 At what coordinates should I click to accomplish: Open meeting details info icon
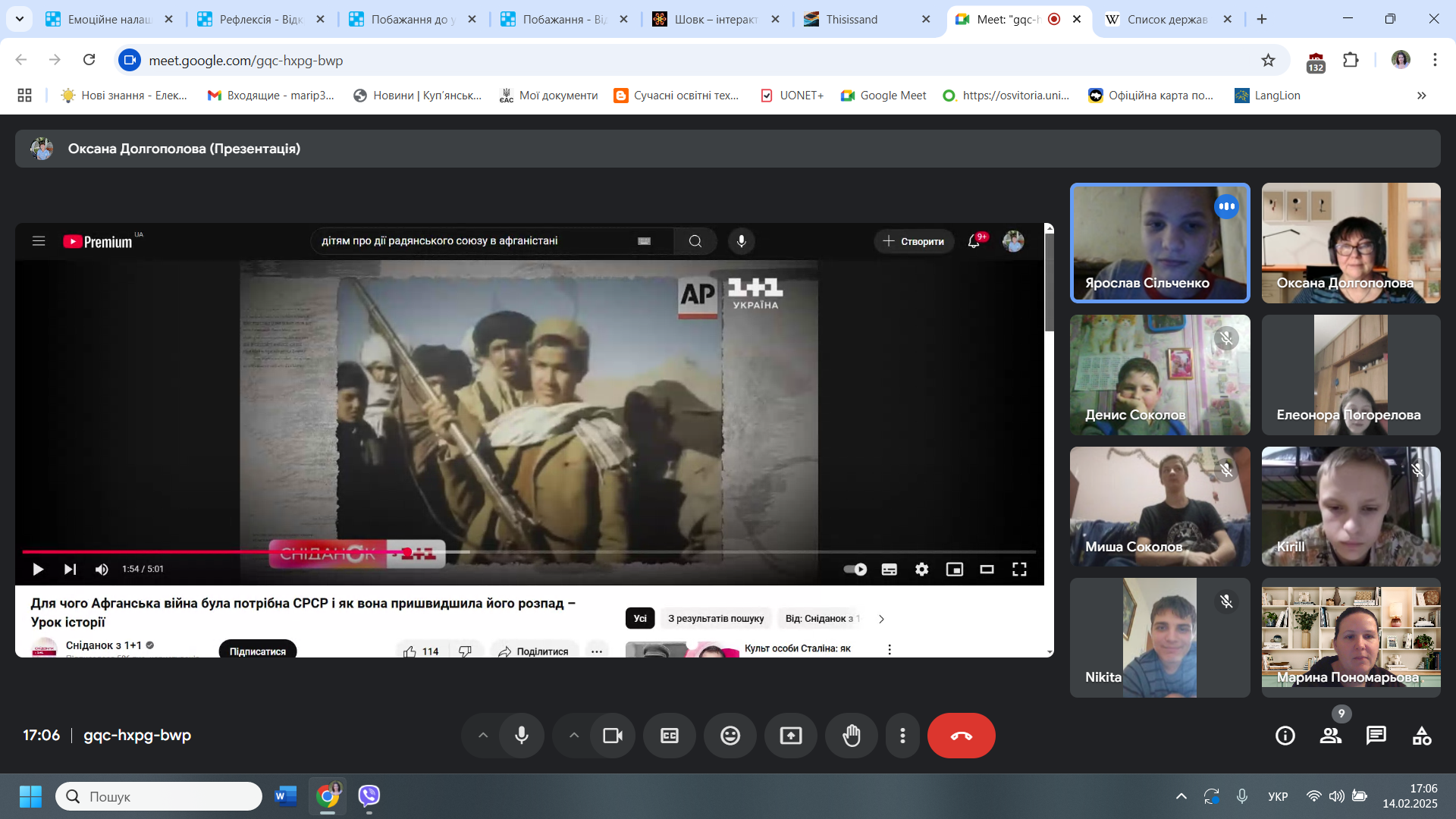[1285, 736]
